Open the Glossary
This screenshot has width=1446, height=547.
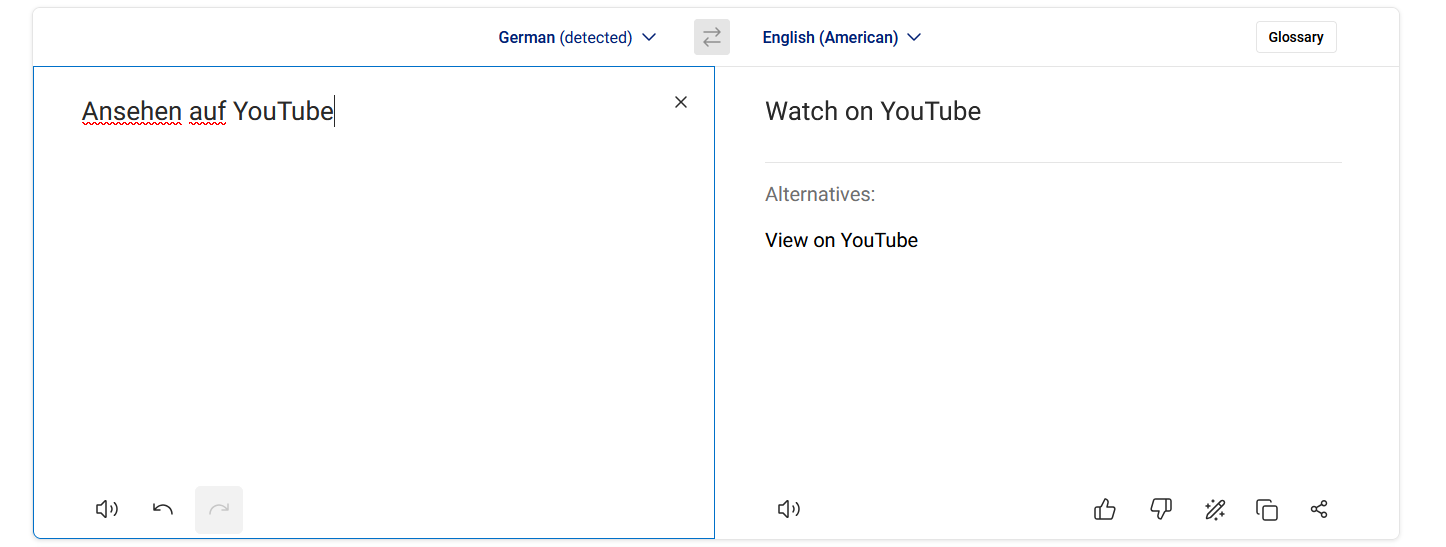click(1296, 37)
